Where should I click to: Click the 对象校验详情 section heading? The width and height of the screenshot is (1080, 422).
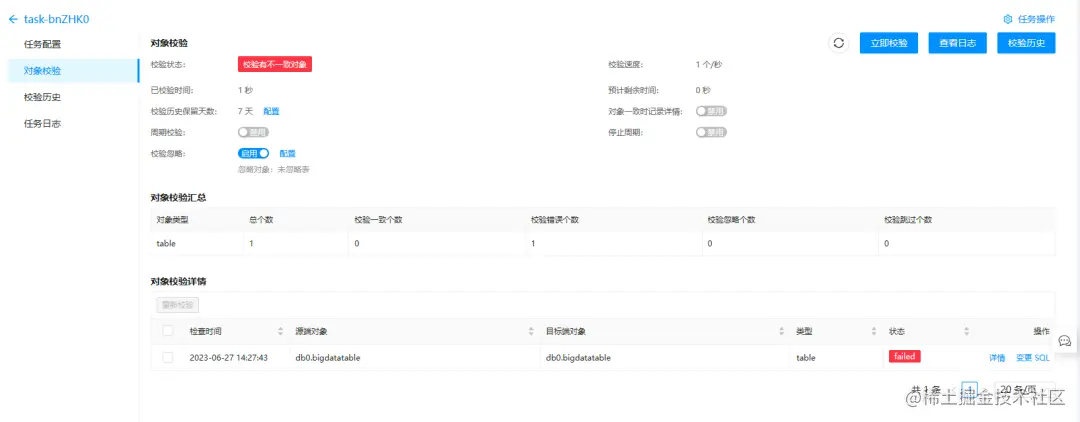[x=178, y=281]
